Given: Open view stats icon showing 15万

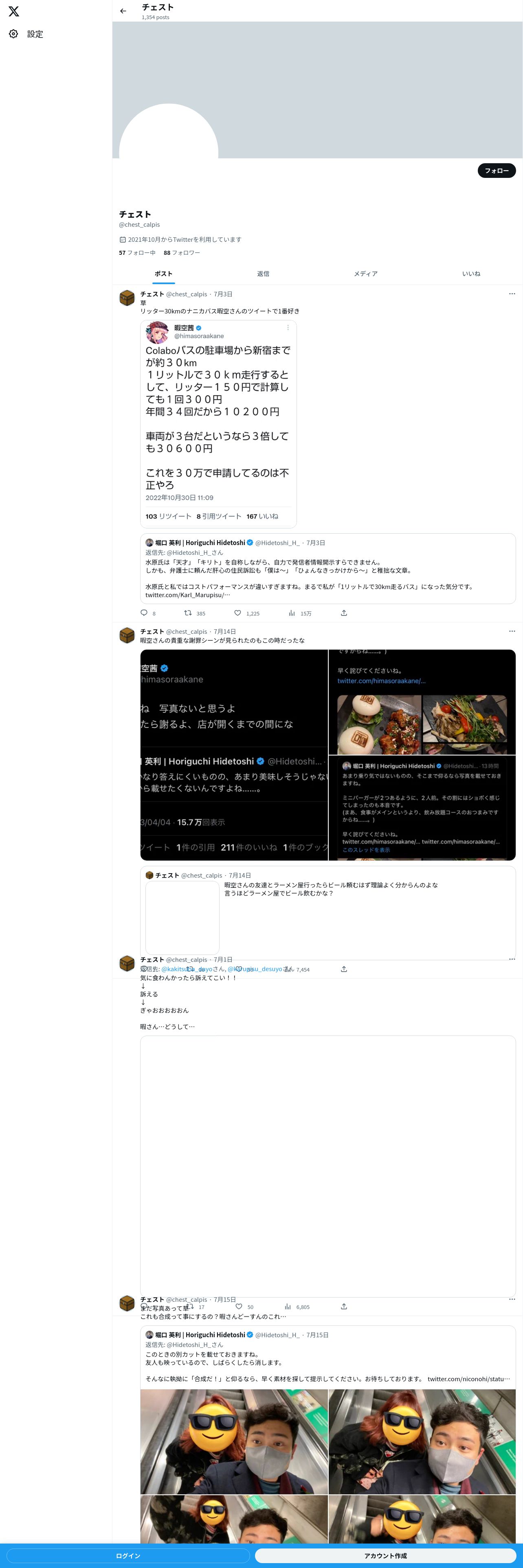Looking at the screenshot, I should [292, 613].
